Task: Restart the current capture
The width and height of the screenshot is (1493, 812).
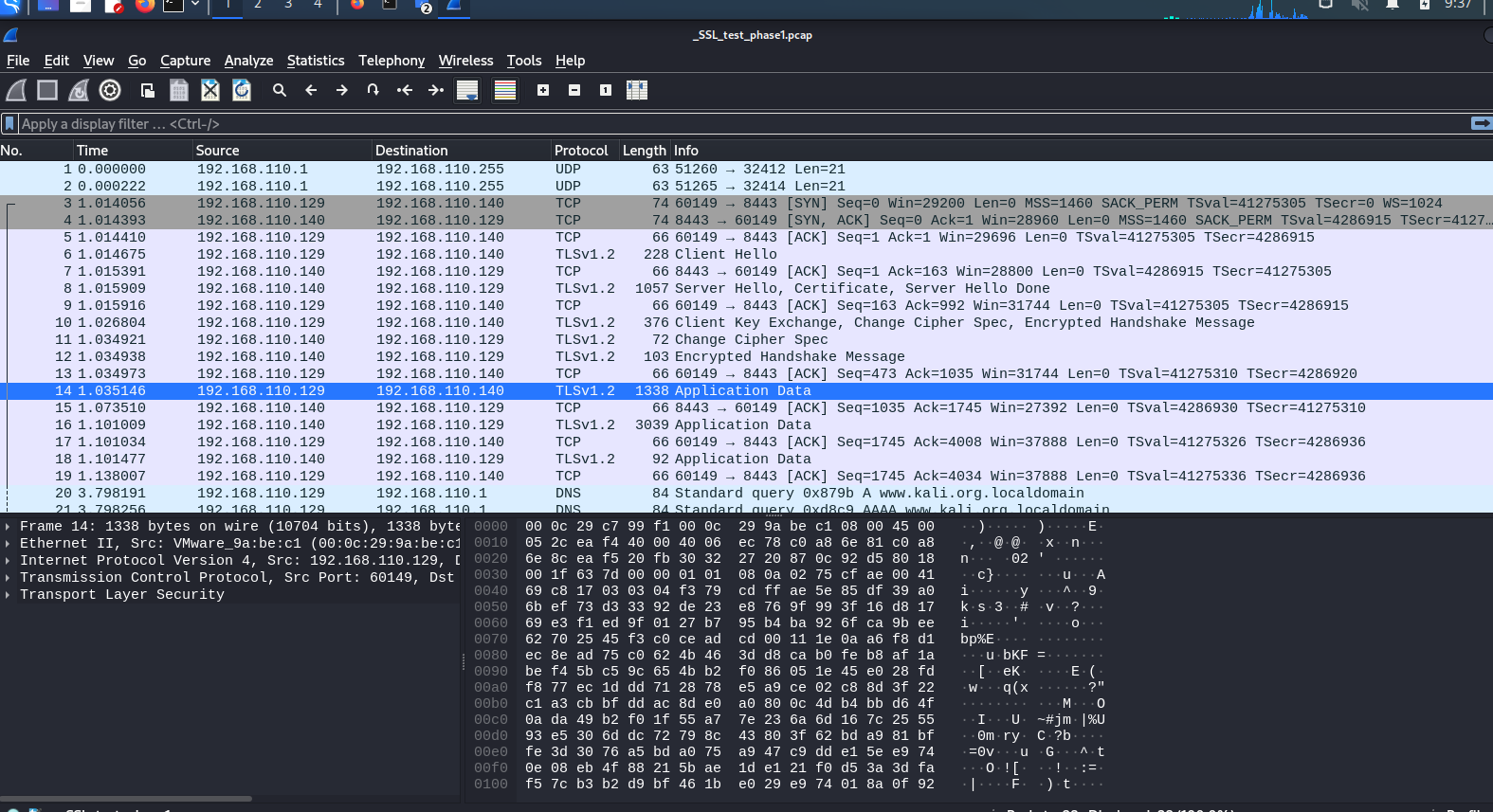Action: click(x=79, y=90)
